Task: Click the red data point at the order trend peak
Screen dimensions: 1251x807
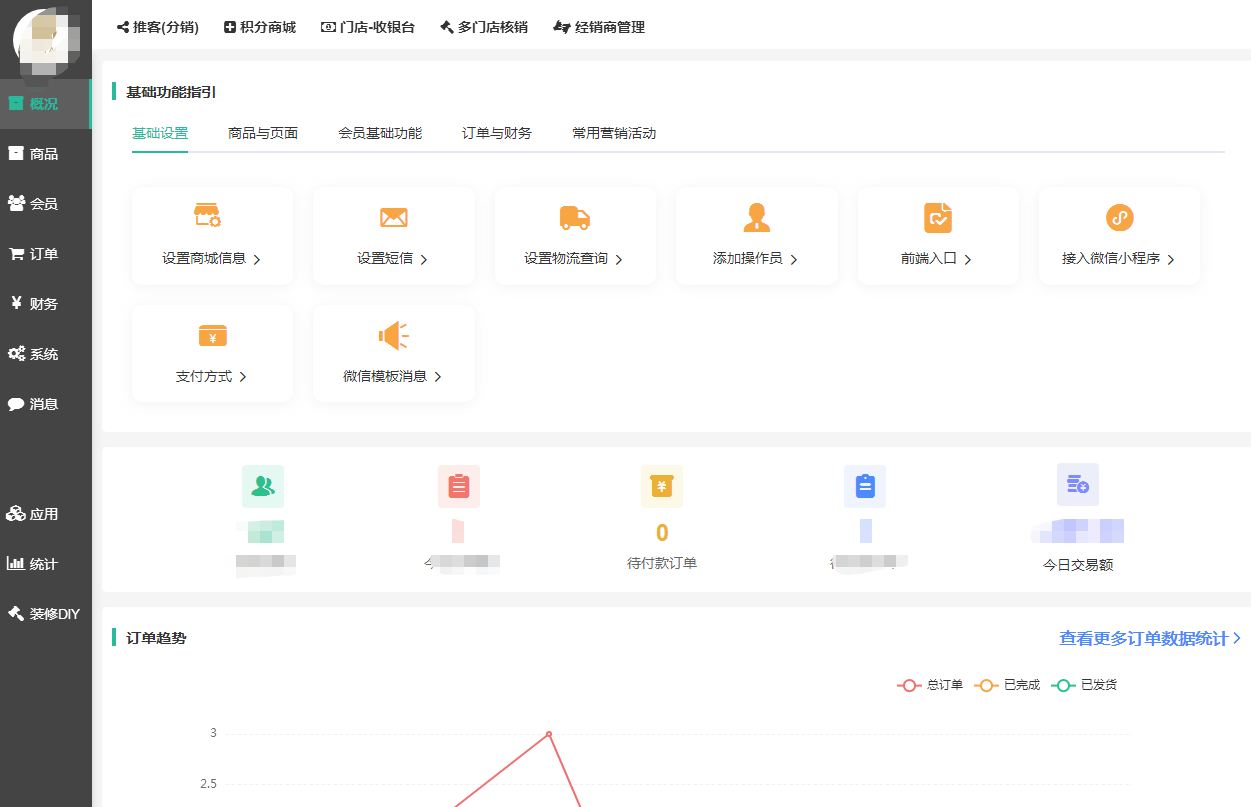Action: (x=549, y=734)
